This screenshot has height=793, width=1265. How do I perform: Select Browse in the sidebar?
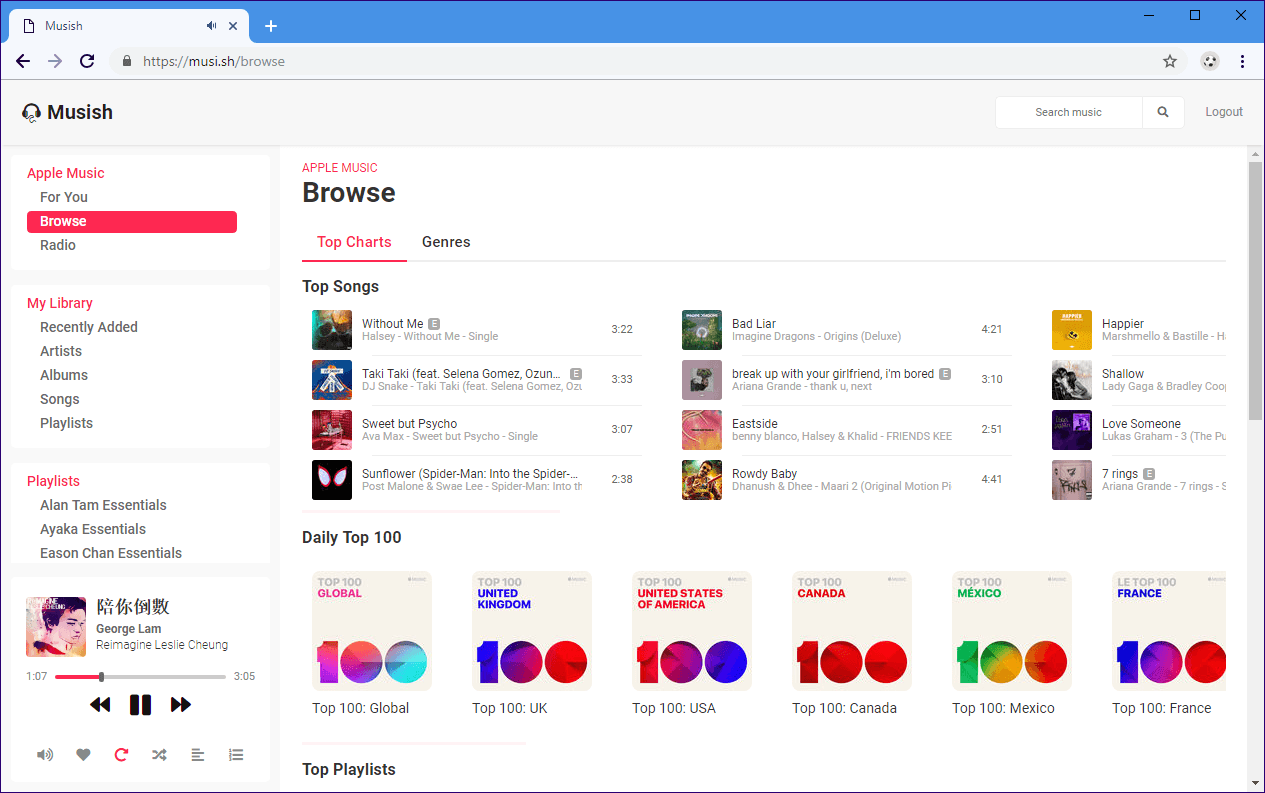[x=132, y=221]
